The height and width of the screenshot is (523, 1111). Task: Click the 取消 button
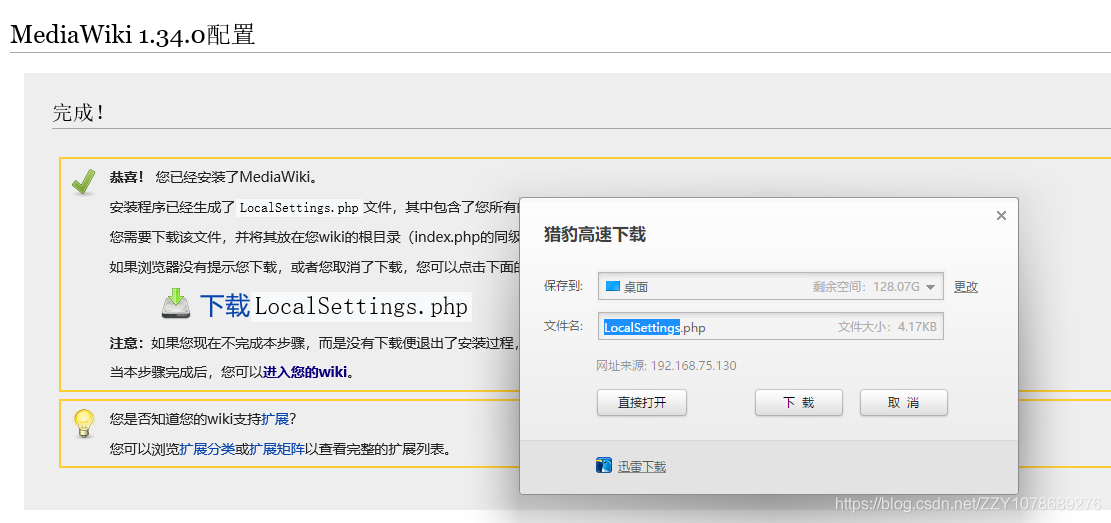coord(903,403)
